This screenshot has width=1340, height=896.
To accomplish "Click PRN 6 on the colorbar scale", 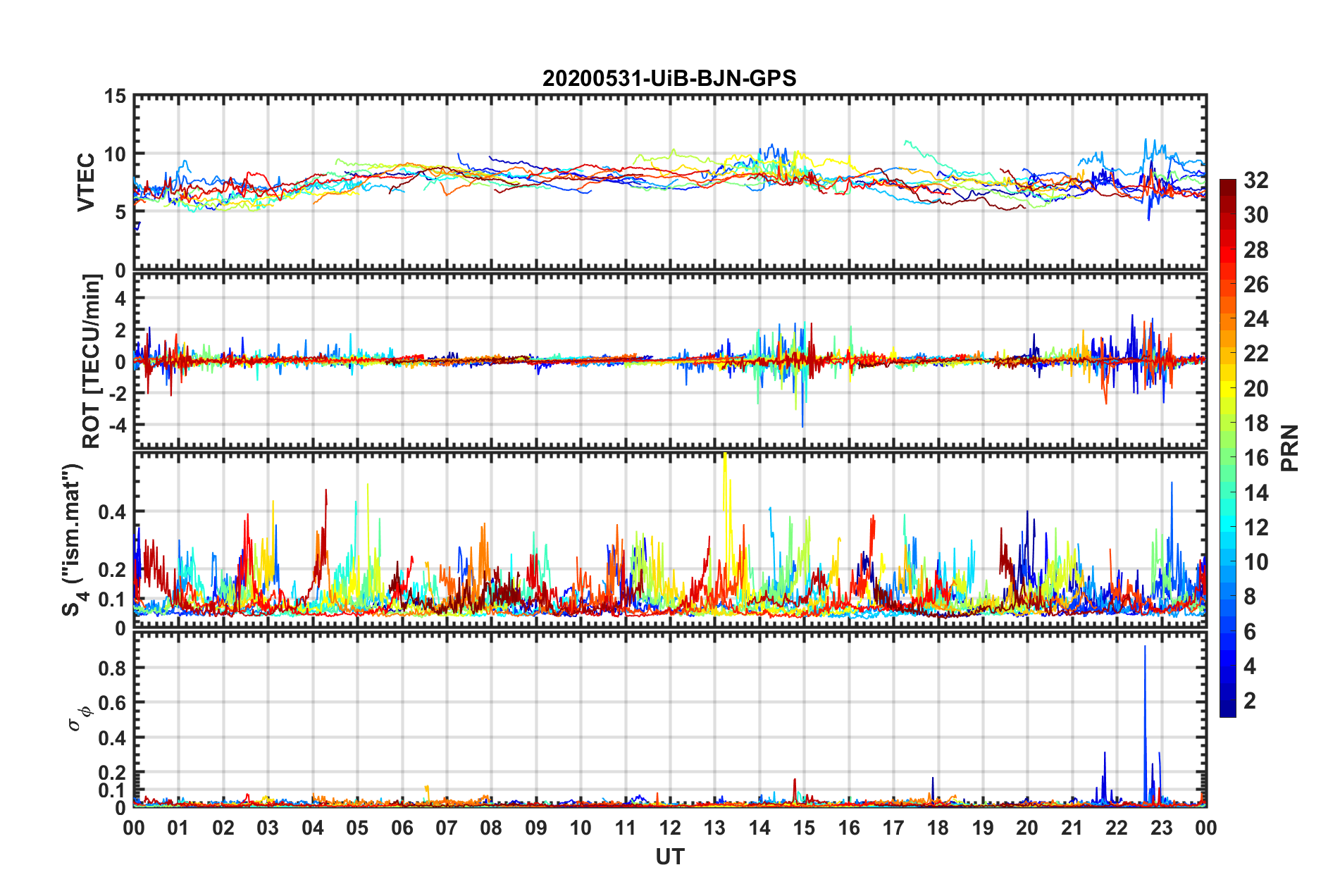I will point(1250,632).
